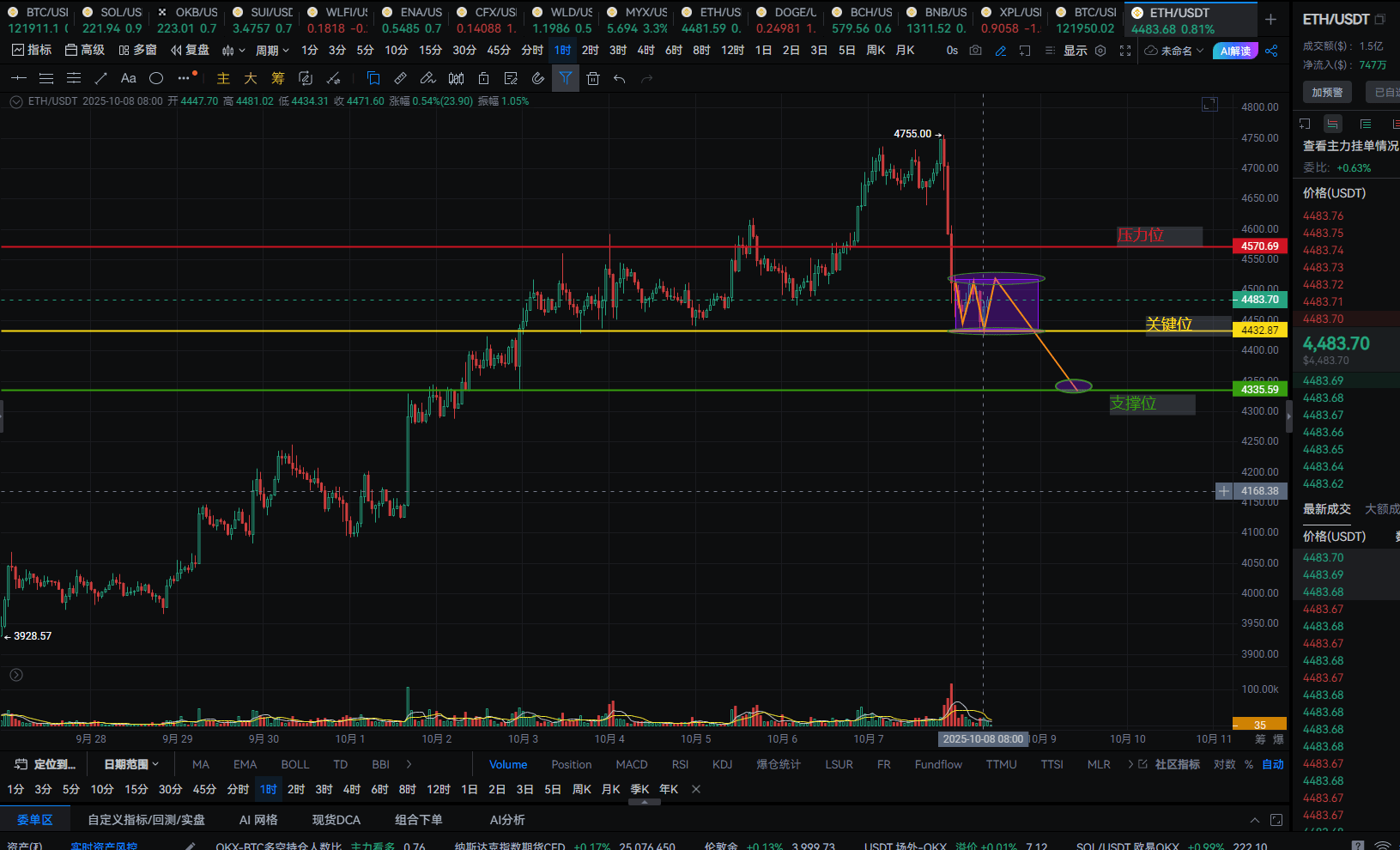Open the AI 网格 tab

258,820
